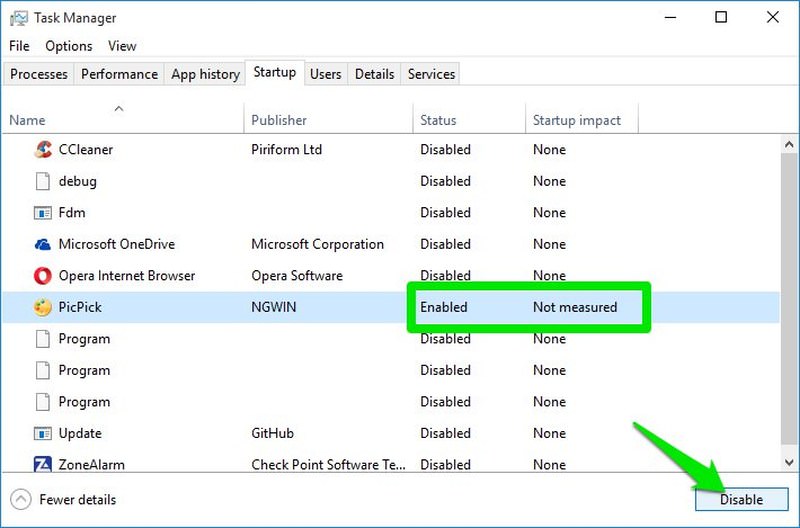Click the Microsoft OneDrive cloud icon

pyautogui.click(x=43, y=244)
